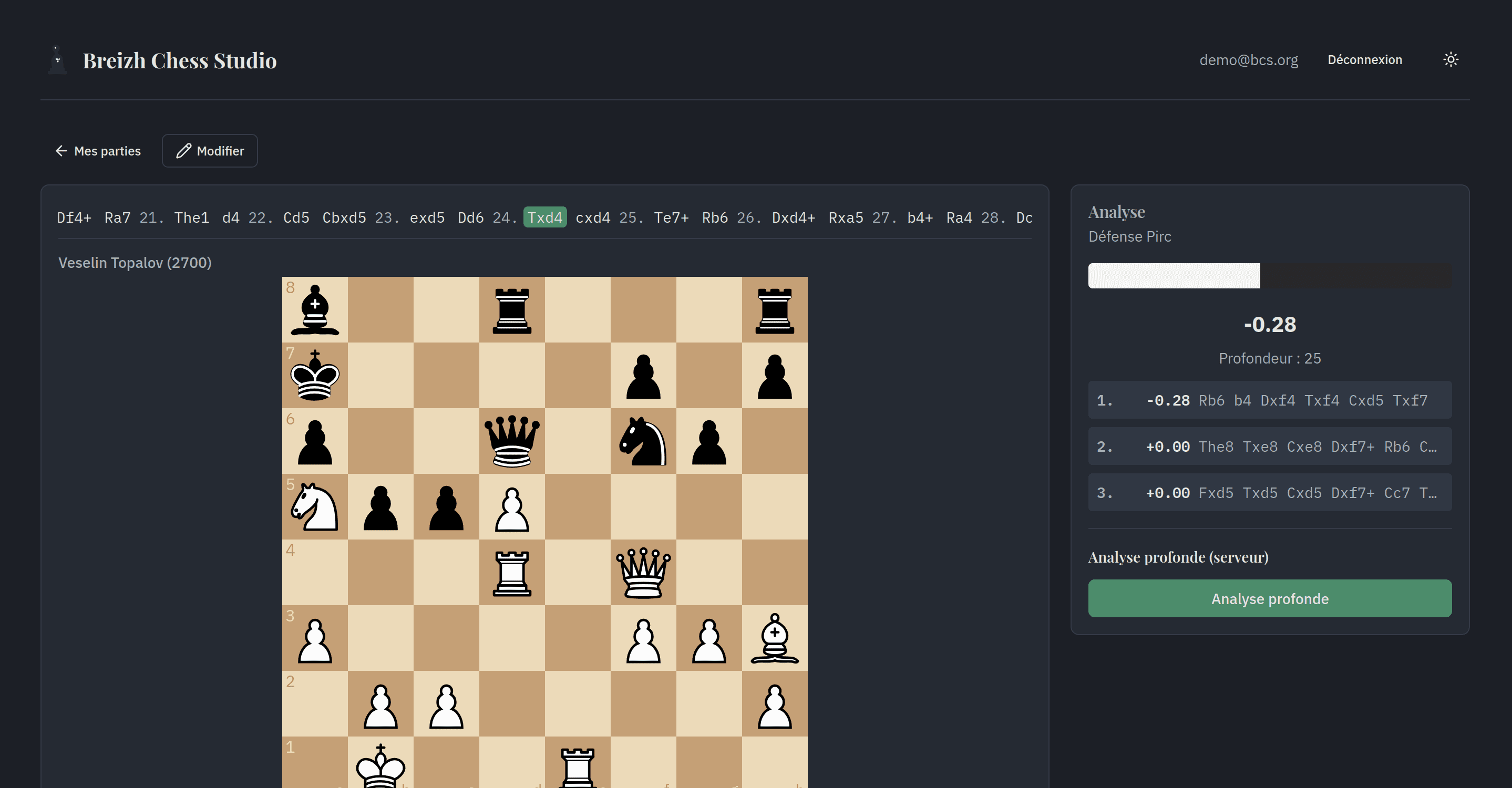Open the Modifier edit button
Screen dimensions: 1512x788
click(x=210, y=151)
